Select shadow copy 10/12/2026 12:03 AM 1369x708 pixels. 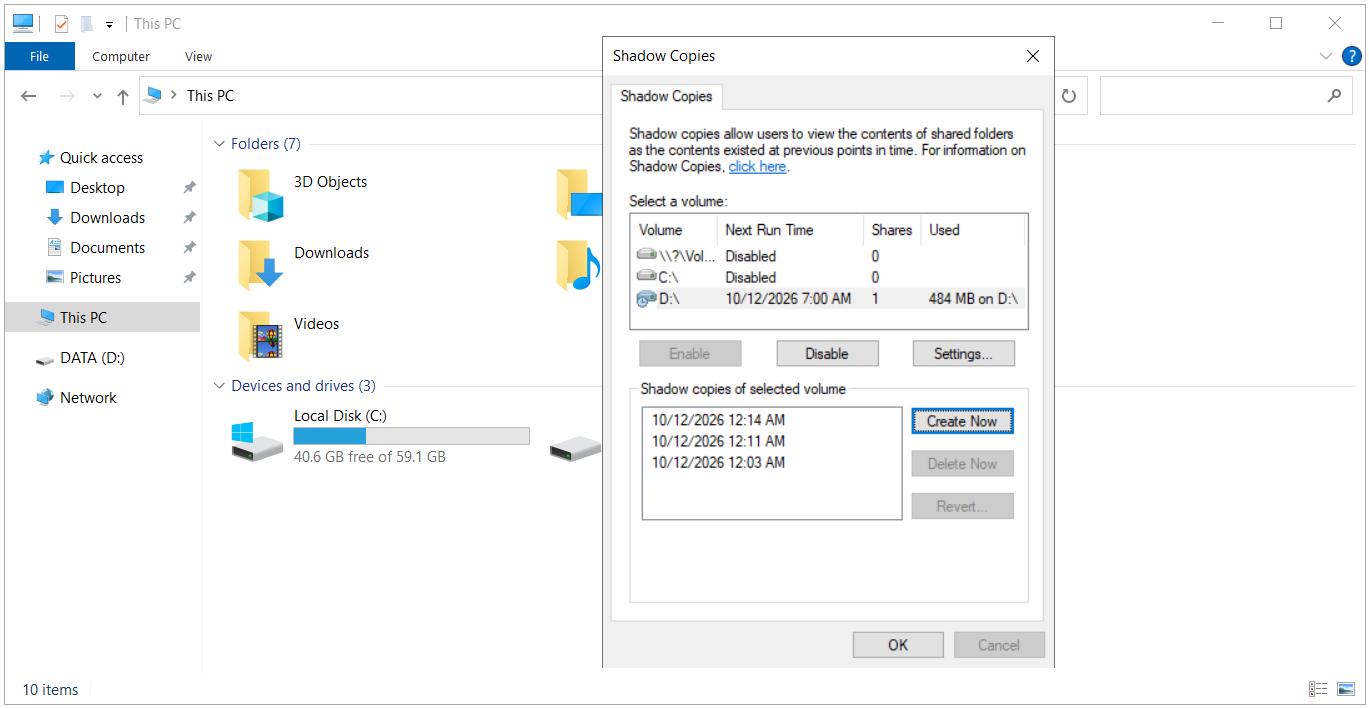point(718,462)
